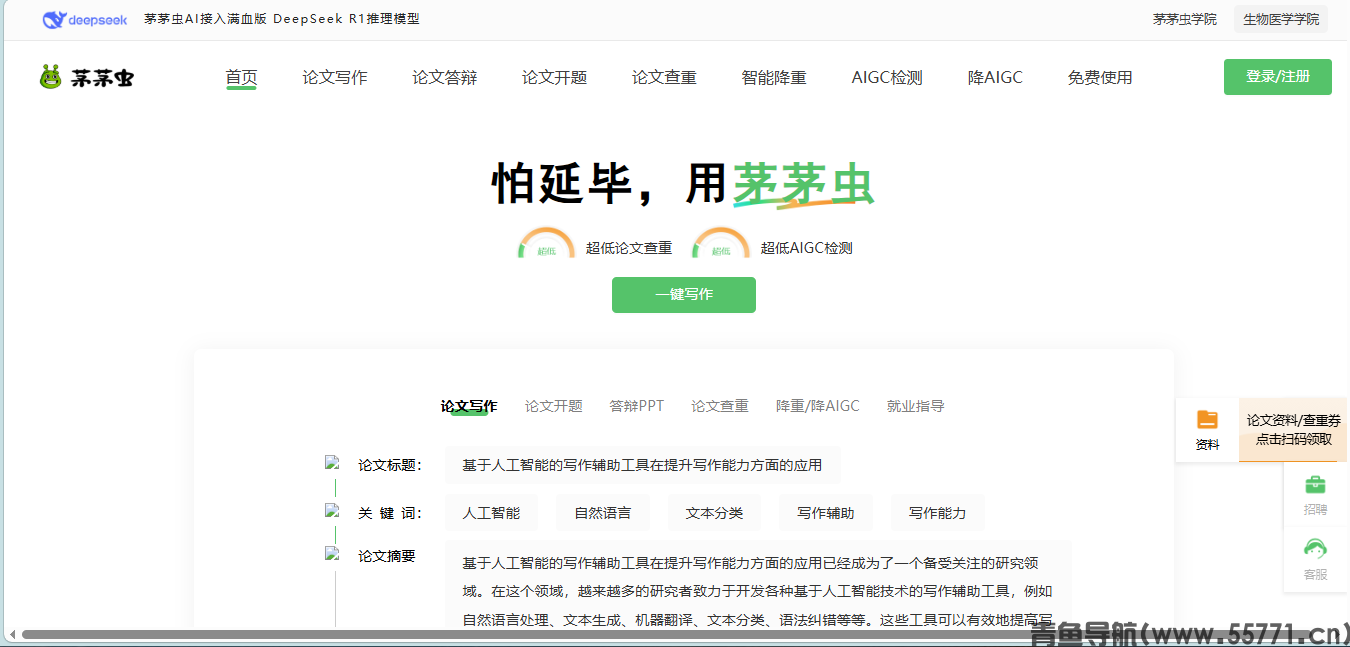Click the 关键词： label

tap(391, 513)
